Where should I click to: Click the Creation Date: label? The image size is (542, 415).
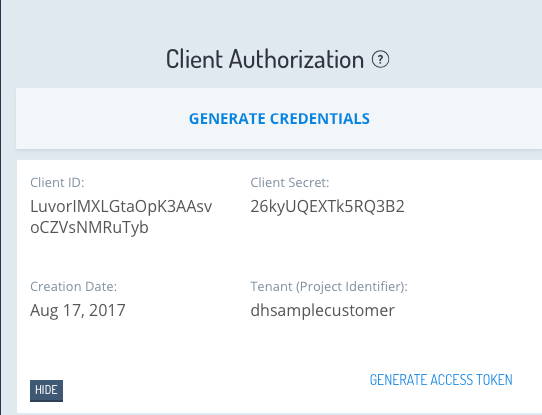click(x=73, y=286)
